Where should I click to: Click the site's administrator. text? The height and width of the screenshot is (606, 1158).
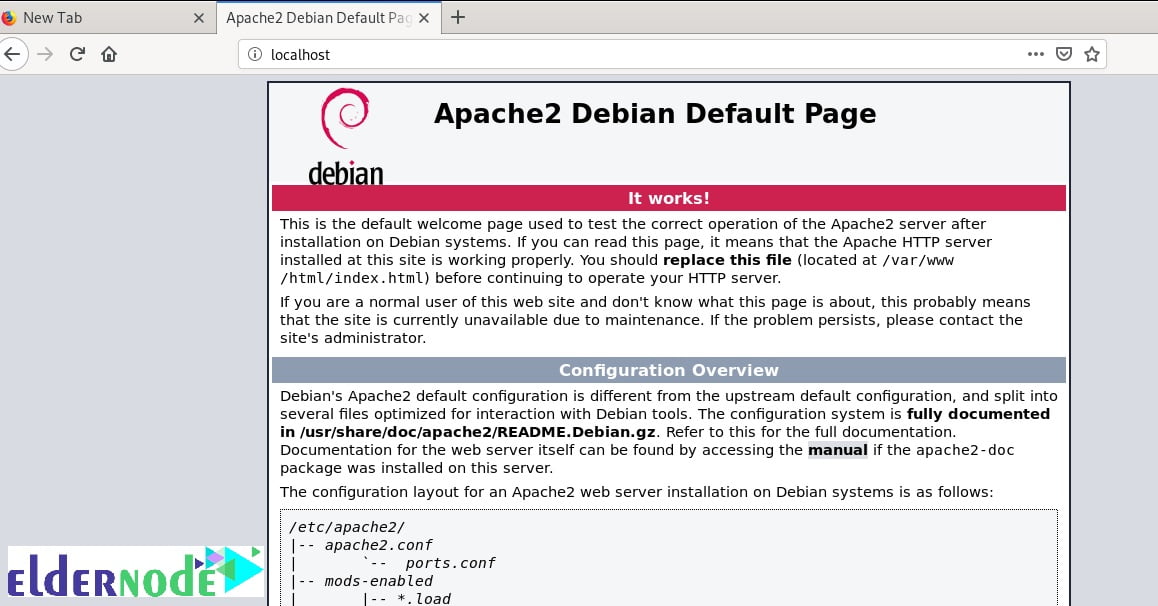point(353,338)
